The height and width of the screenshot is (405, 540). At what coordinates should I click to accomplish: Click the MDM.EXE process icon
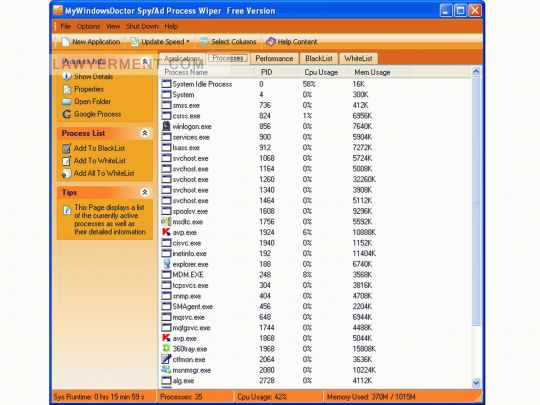[x=166, y=274]
